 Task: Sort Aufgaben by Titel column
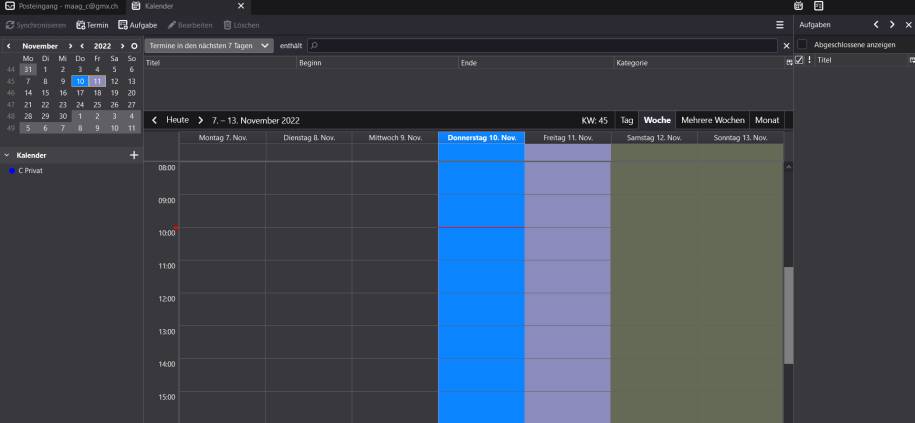click(861, 60)
